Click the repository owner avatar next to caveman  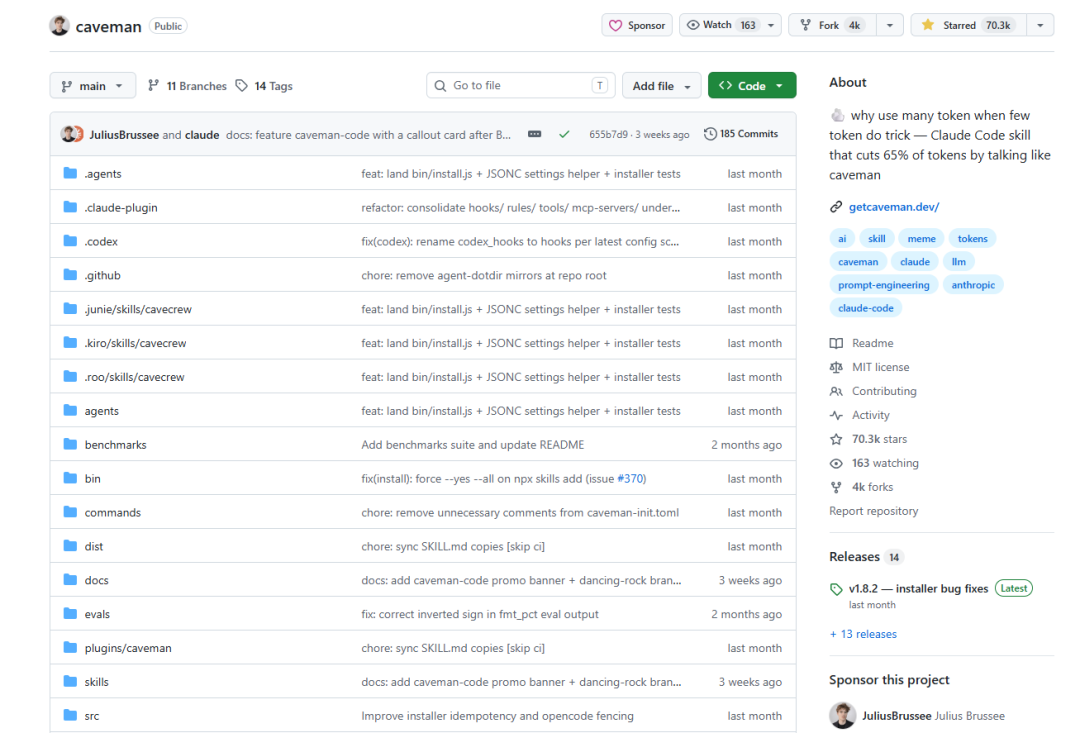(x=60, y=25)
